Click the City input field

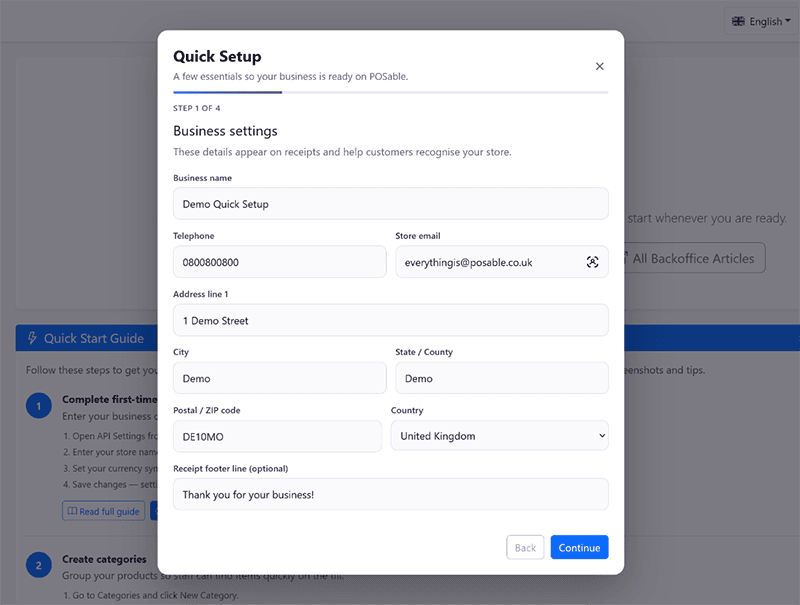(x=280, y=379)
